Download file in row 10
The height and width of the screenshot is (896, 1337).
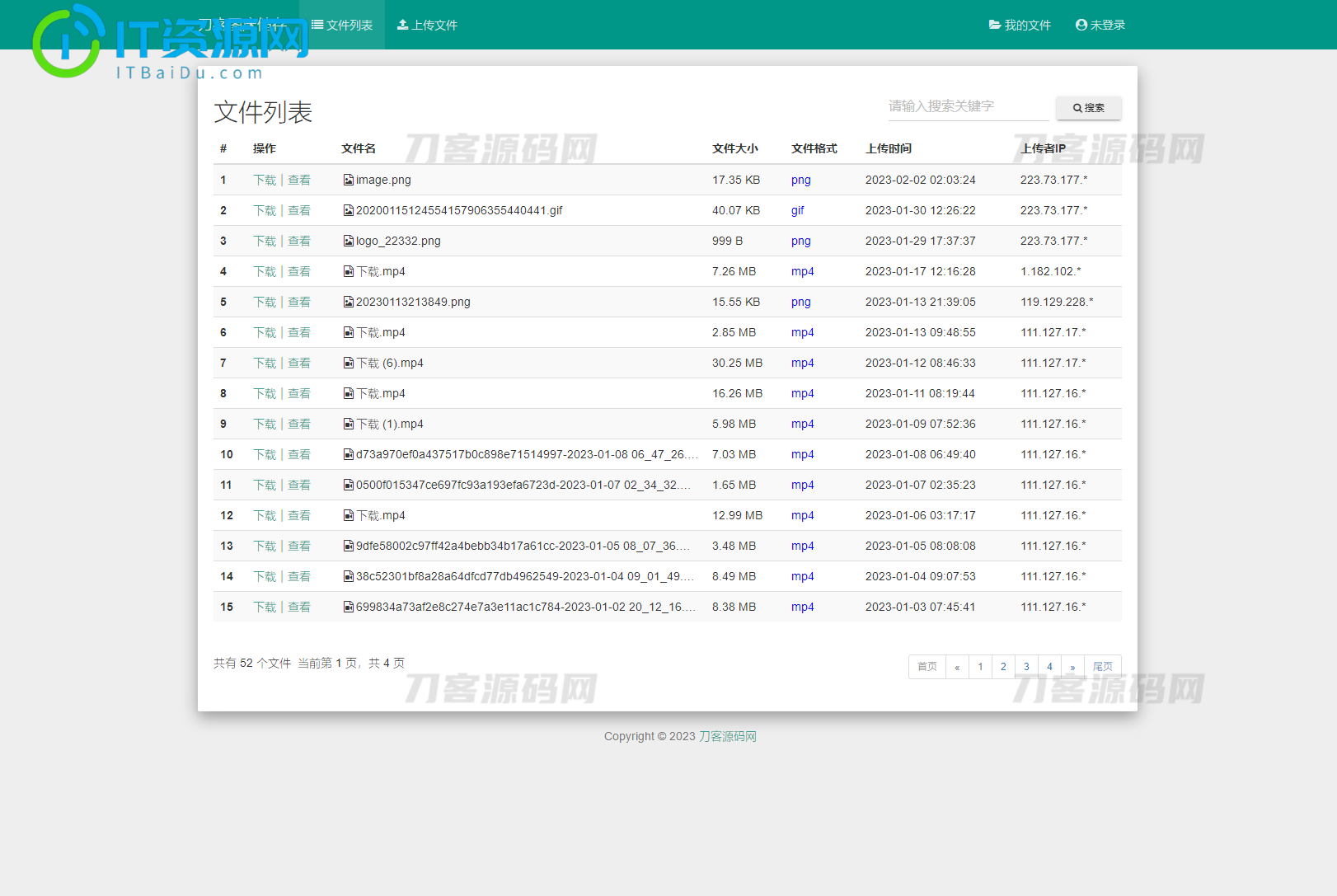coord(265,454)
